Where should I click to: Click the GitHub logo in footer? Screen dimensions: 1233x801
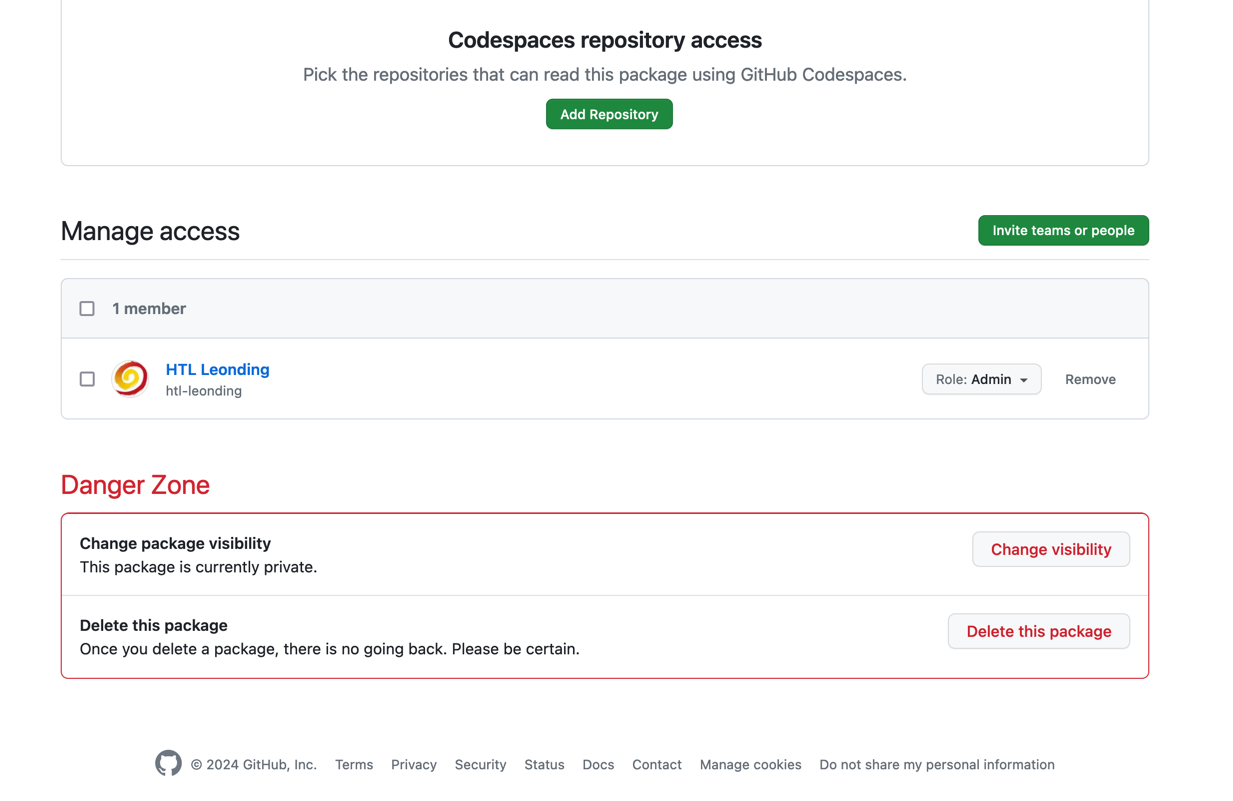click(x=168, y=764)
